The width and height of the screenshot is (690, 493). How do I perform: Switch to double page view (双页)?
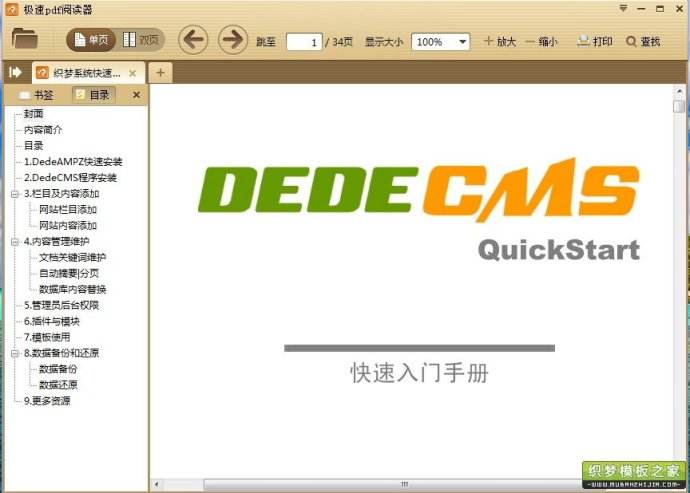[x=140, y=40]
